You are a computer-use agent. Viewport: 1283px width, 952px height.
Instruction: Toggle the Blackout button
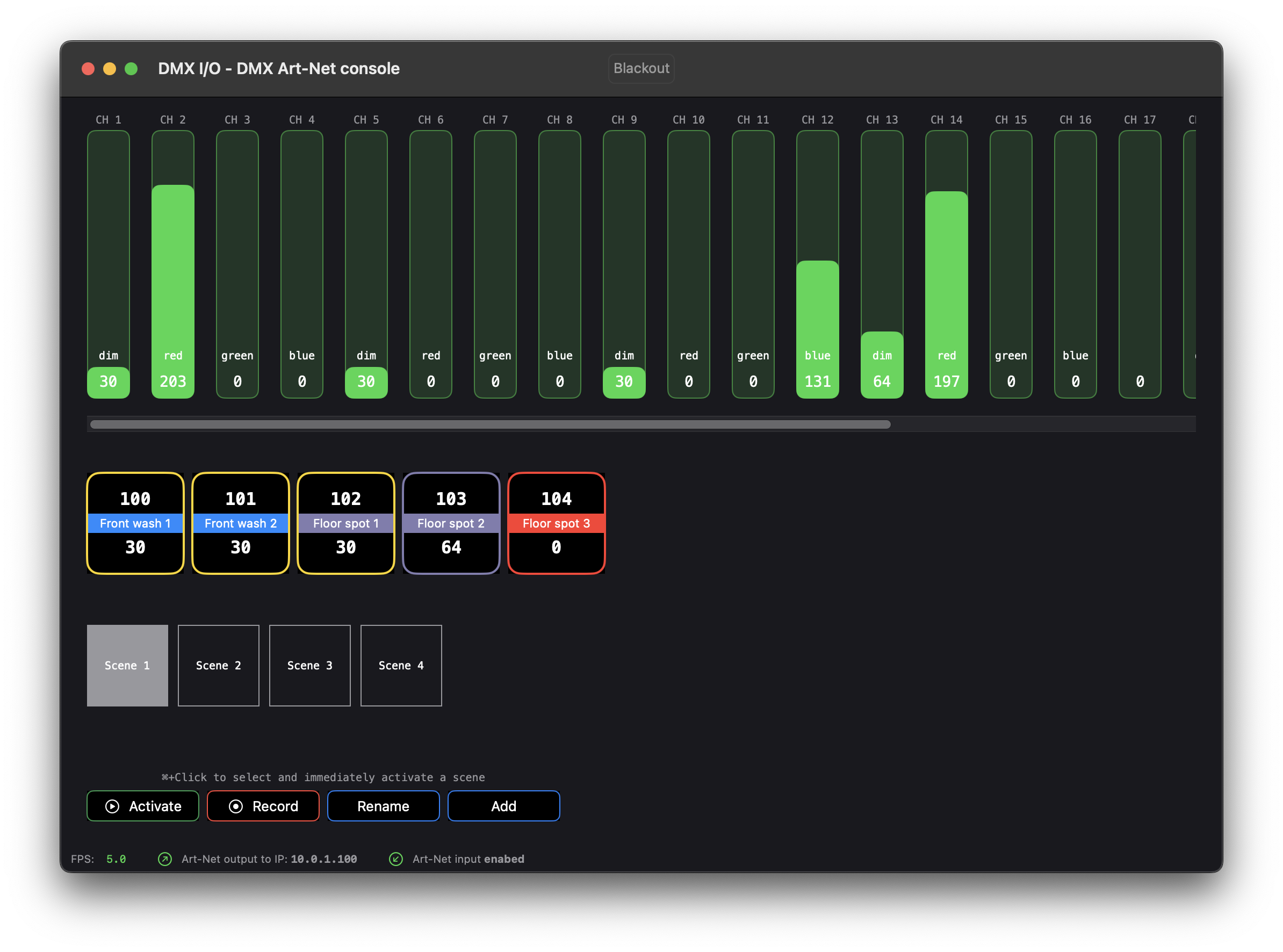coord(641,69)
